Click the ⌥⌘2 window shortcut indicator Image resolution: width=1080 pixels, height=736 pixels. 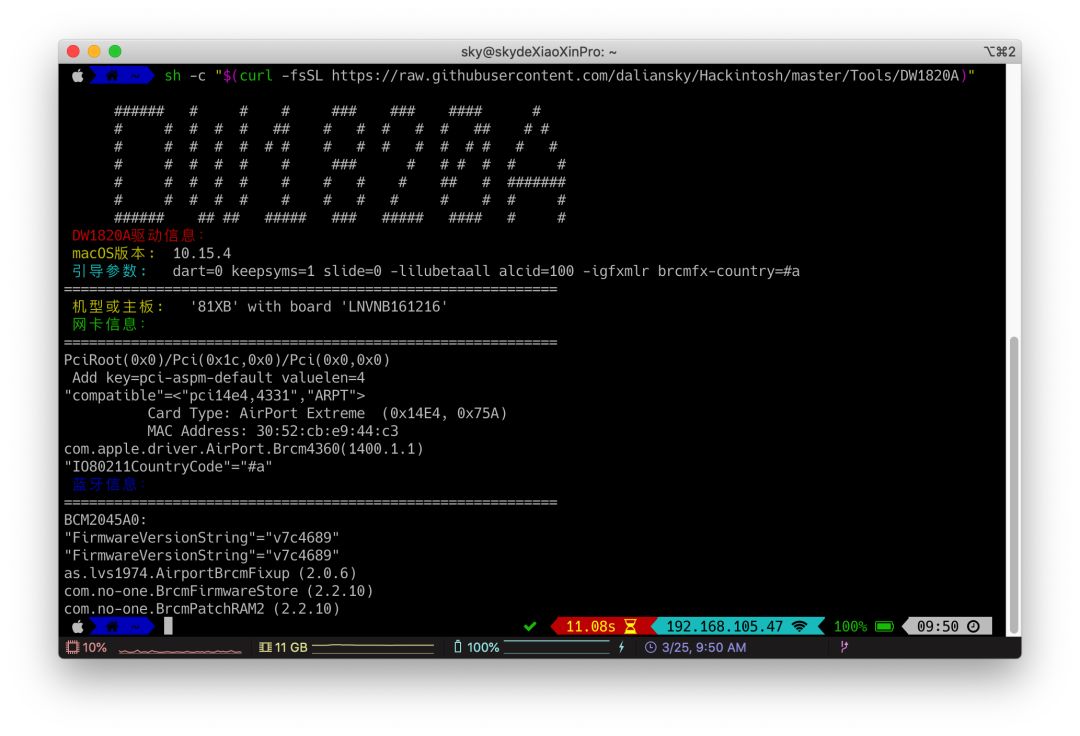click(999, 52)
